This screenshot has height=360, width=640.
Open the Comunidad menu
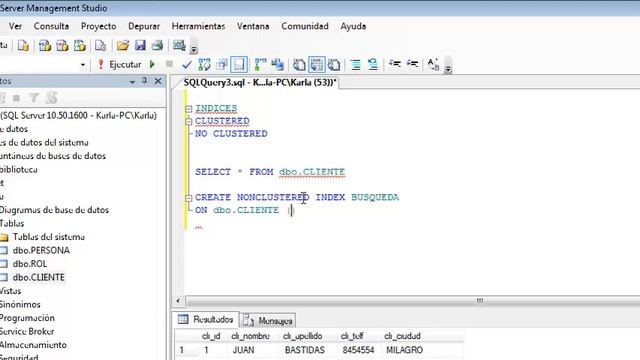(x=305, y=26)
